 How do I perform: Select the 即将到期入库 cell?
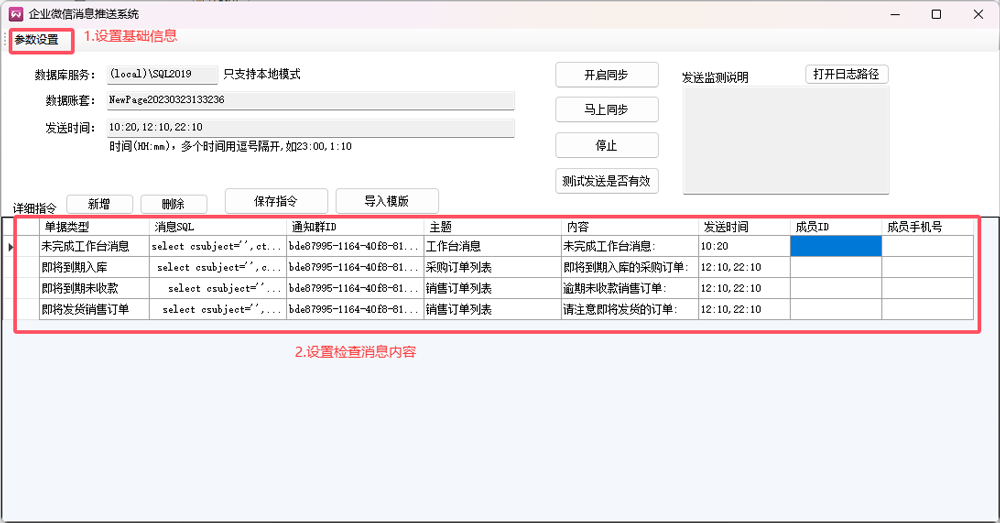(x=94, y=267)
